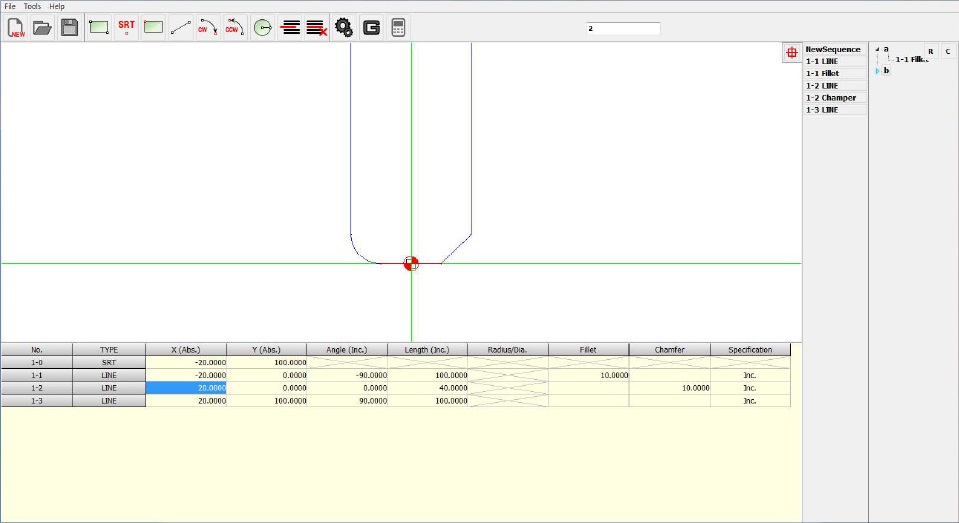Viewport: 959px width, 523px height.
Task: Choose the CCW counterclockwise arc tool
Action: [x=235, y=28]
